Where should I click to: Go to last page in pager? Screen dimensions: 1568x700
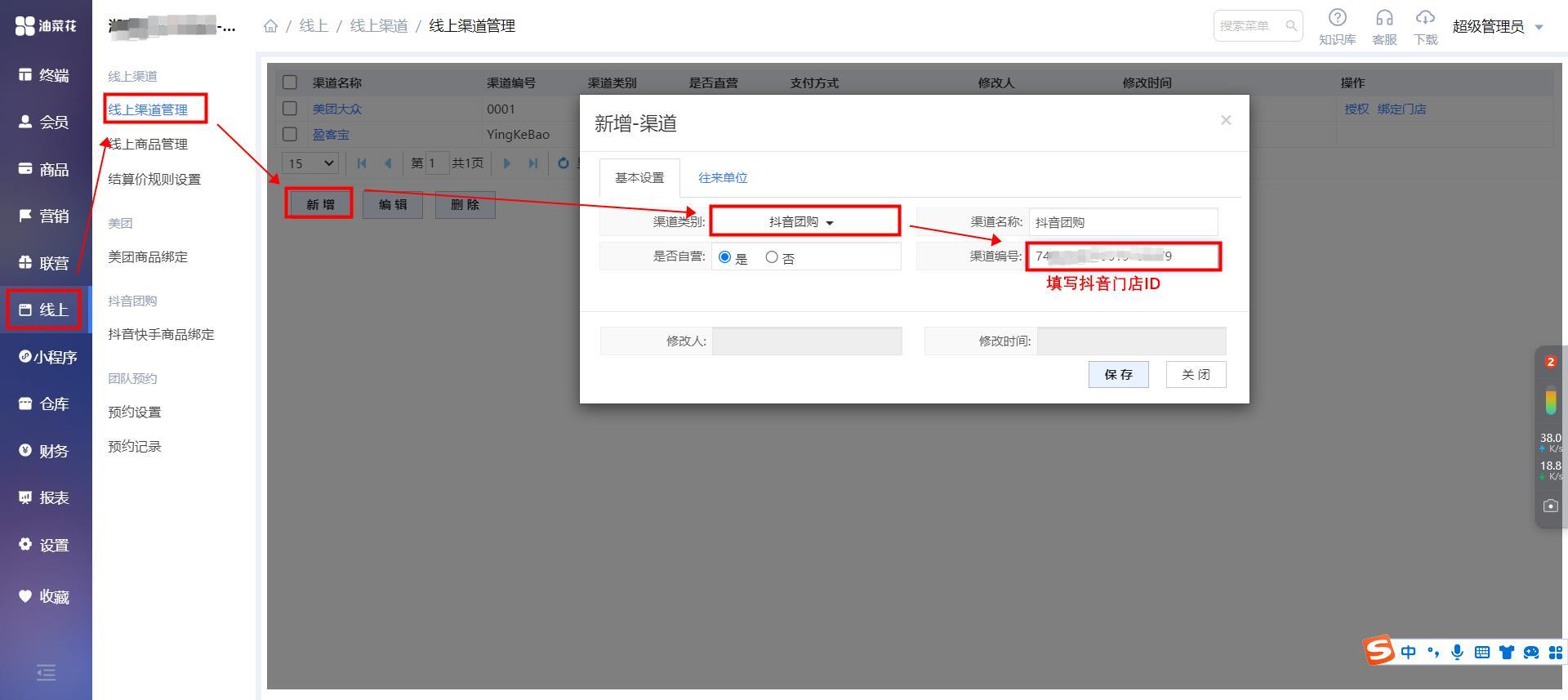tap(533, 163)
